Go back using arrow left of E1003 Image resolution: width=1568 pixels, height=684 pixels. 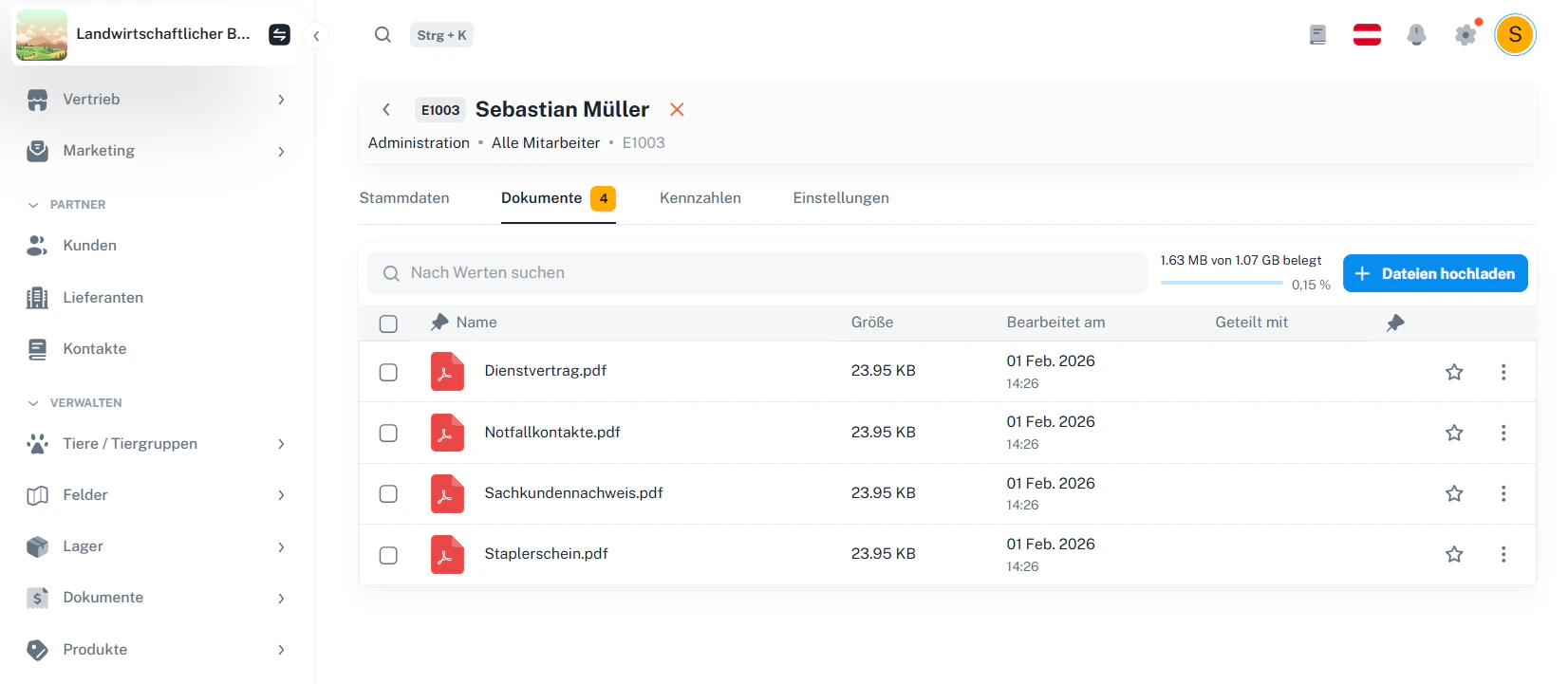[x=386, y=109]
